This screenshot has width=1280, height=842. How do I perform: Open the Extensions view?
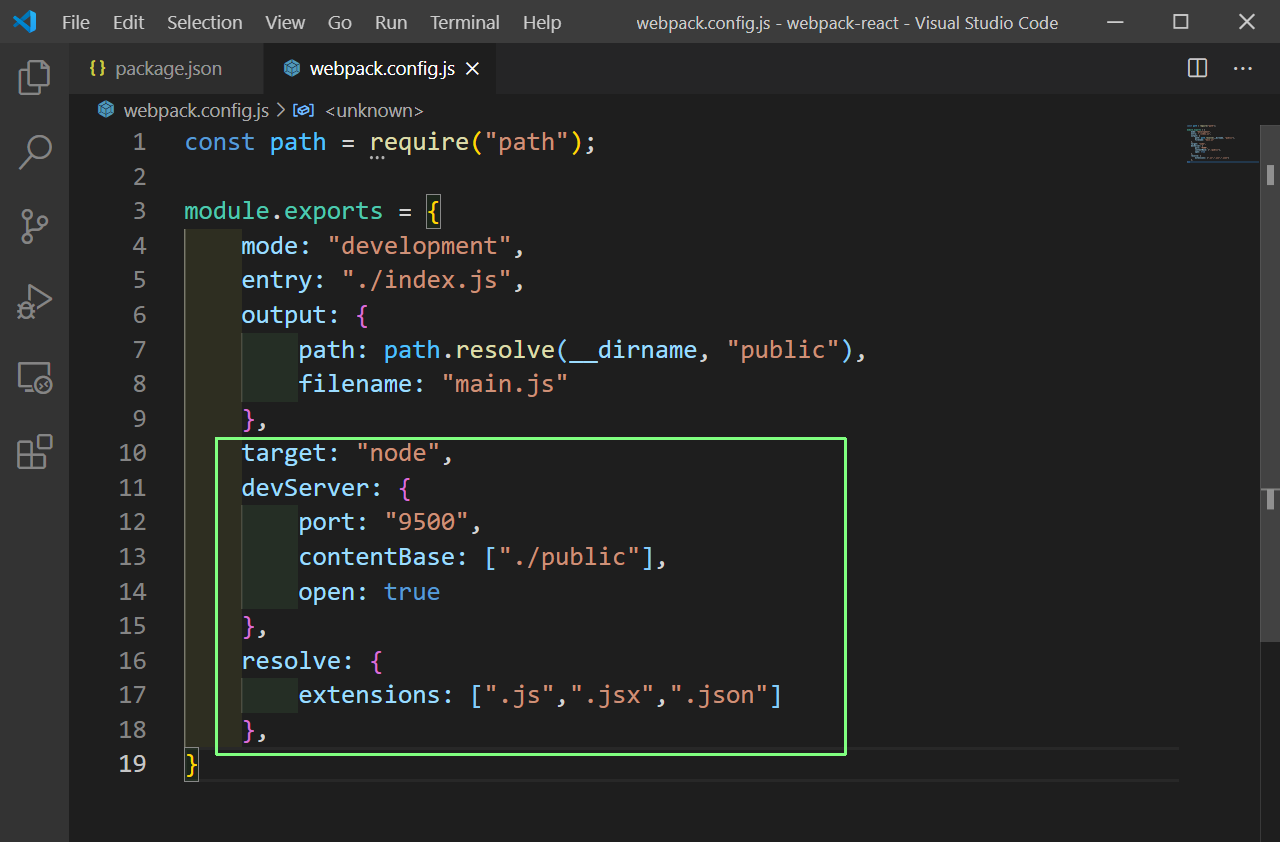pyautogui.click(x=34, y=452)
